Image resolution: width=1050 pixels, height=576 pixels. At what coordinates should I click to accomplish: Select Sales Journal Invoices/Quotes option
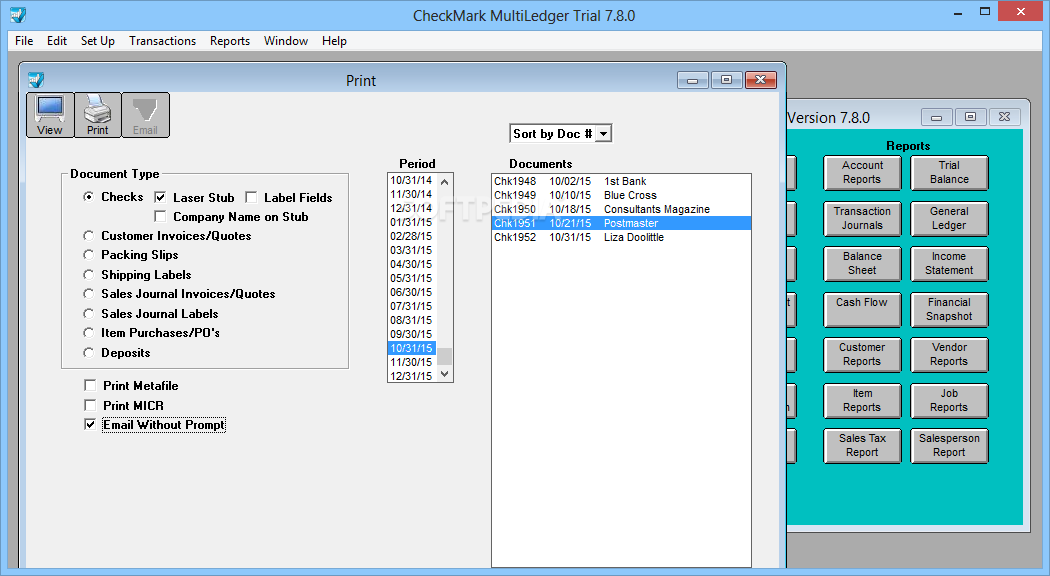[88, 293]
